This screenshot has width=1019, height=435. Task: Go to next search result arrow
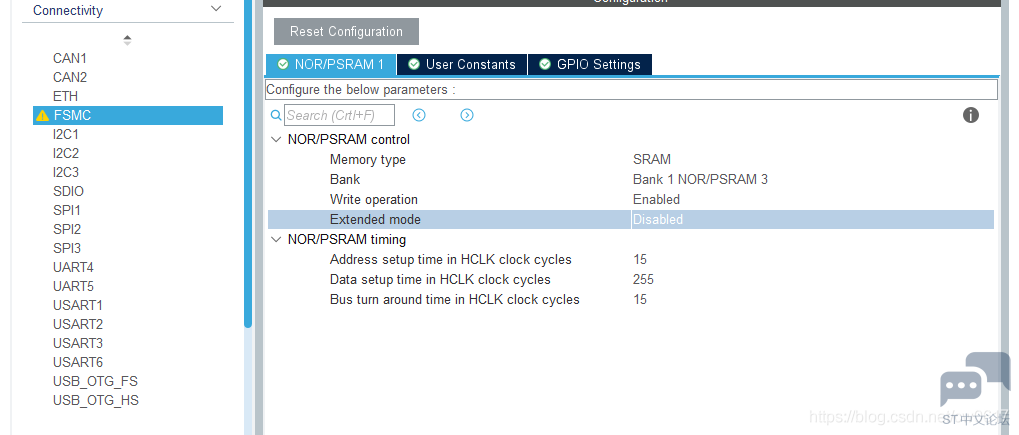(467, 115)
